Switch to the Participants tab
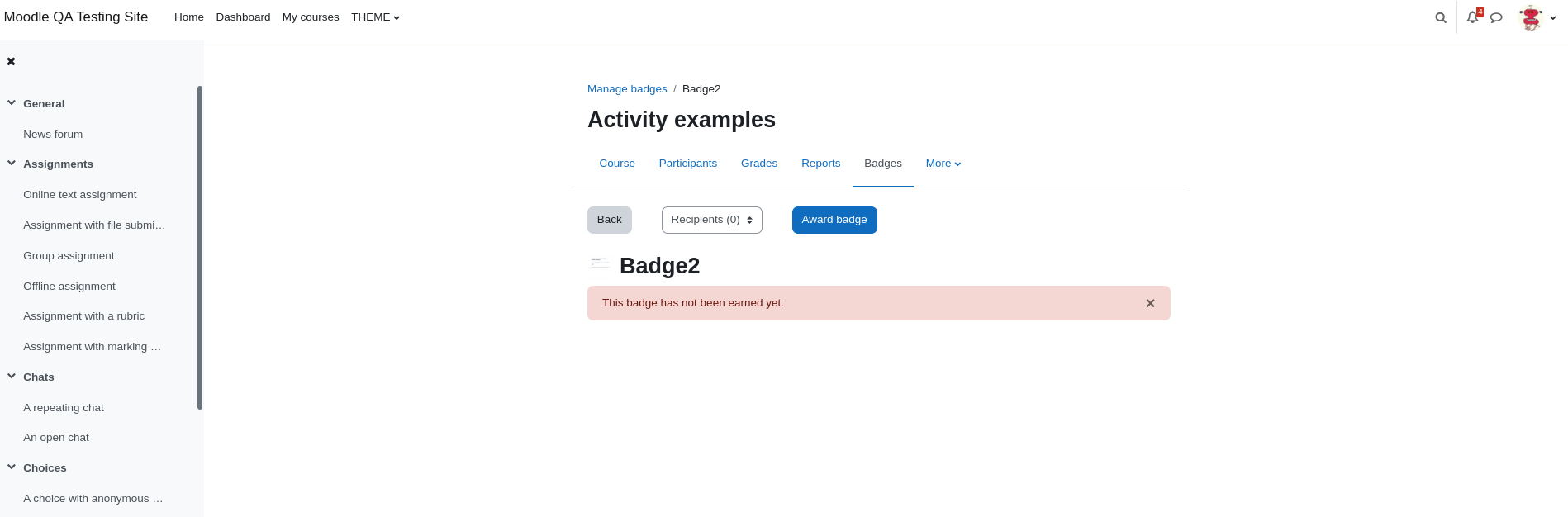The image size is (1568, 517). [x=688, y=164]
